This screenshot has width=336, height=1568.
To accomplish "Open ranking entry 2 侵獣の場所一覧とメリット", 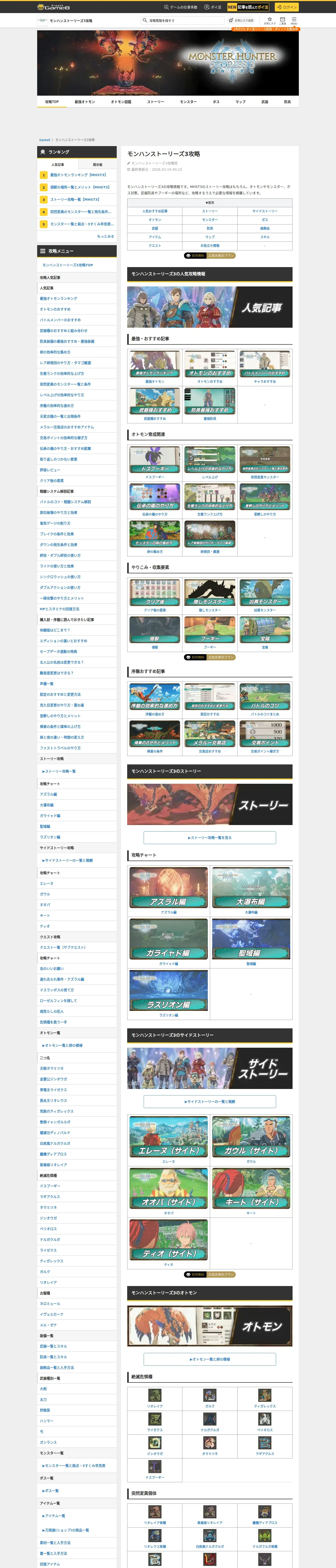I will click(x=77, y=187).
